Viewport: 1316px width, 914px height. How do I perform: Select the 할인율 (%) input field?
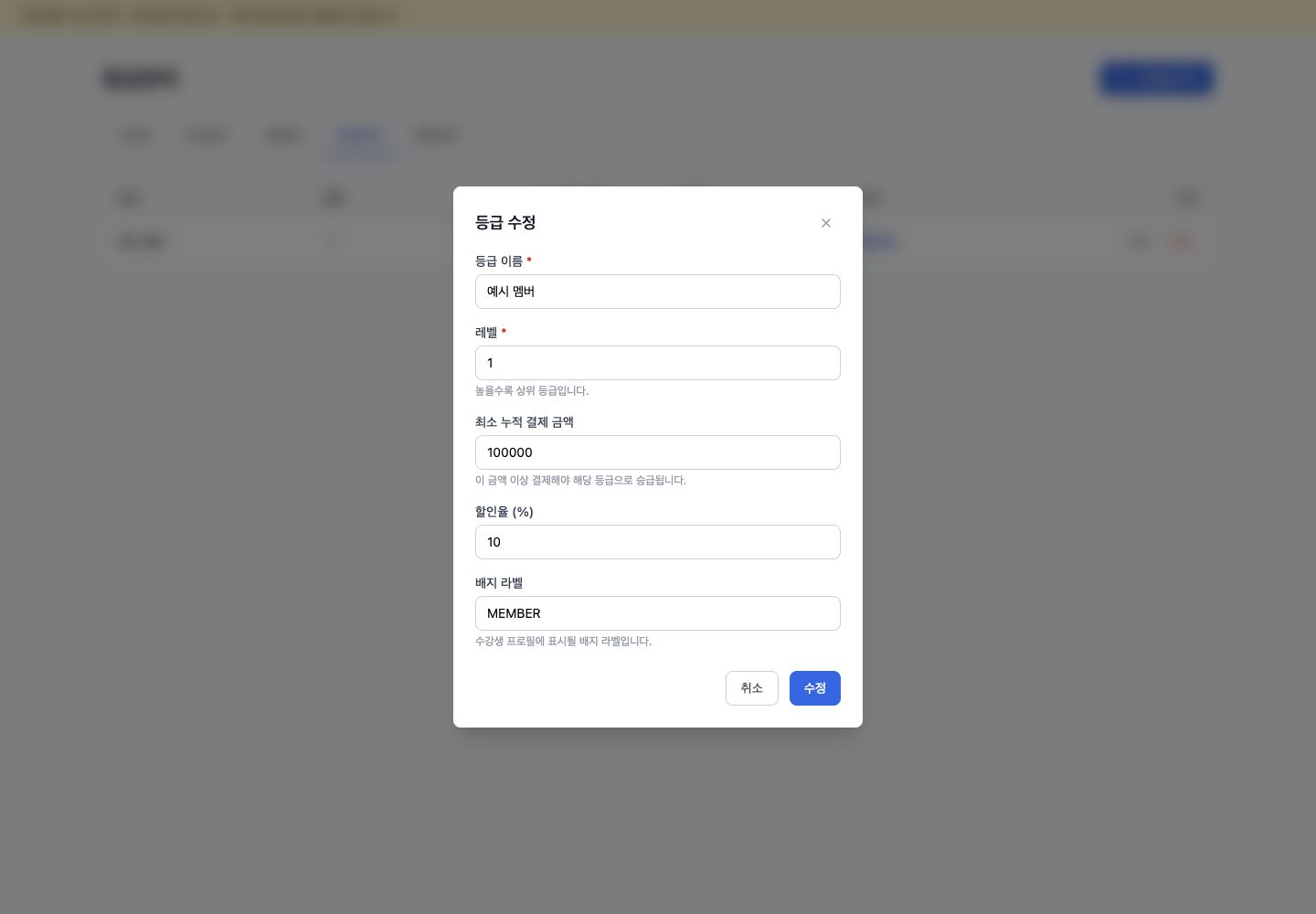(658, 542)
